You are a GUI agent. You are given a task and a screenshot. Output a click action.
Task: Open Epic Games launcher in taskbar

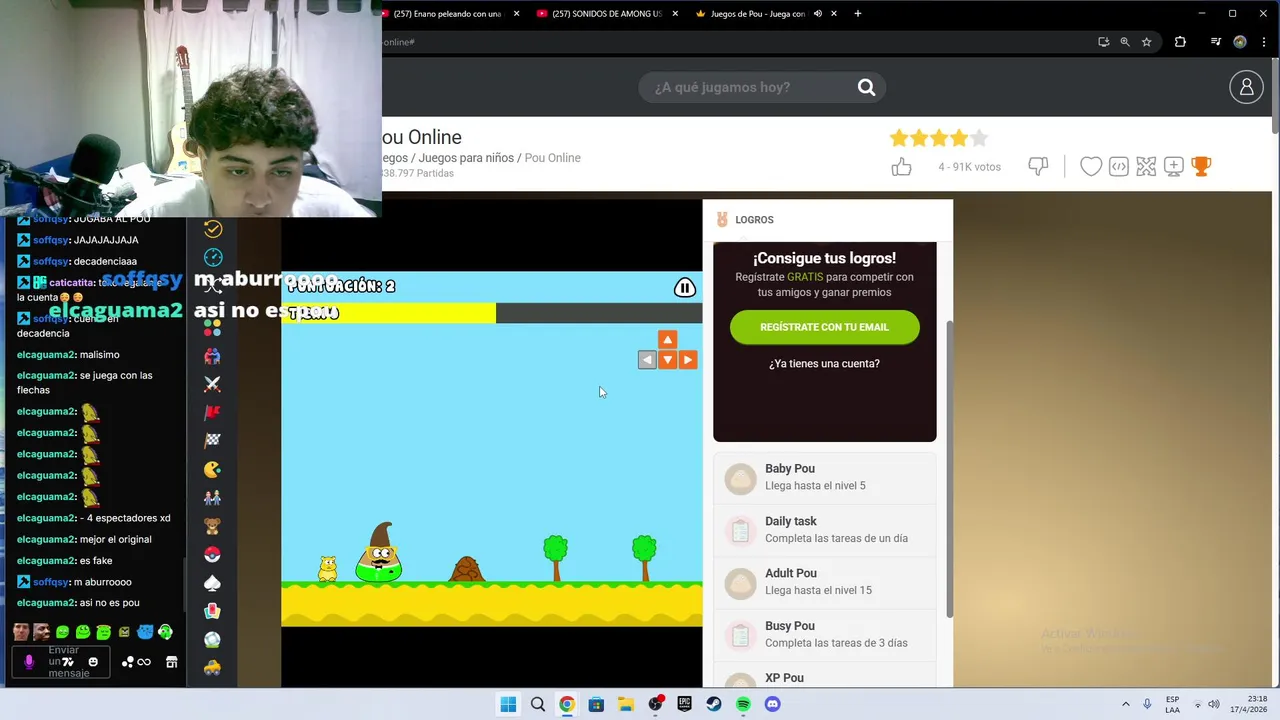click(685, 704)
